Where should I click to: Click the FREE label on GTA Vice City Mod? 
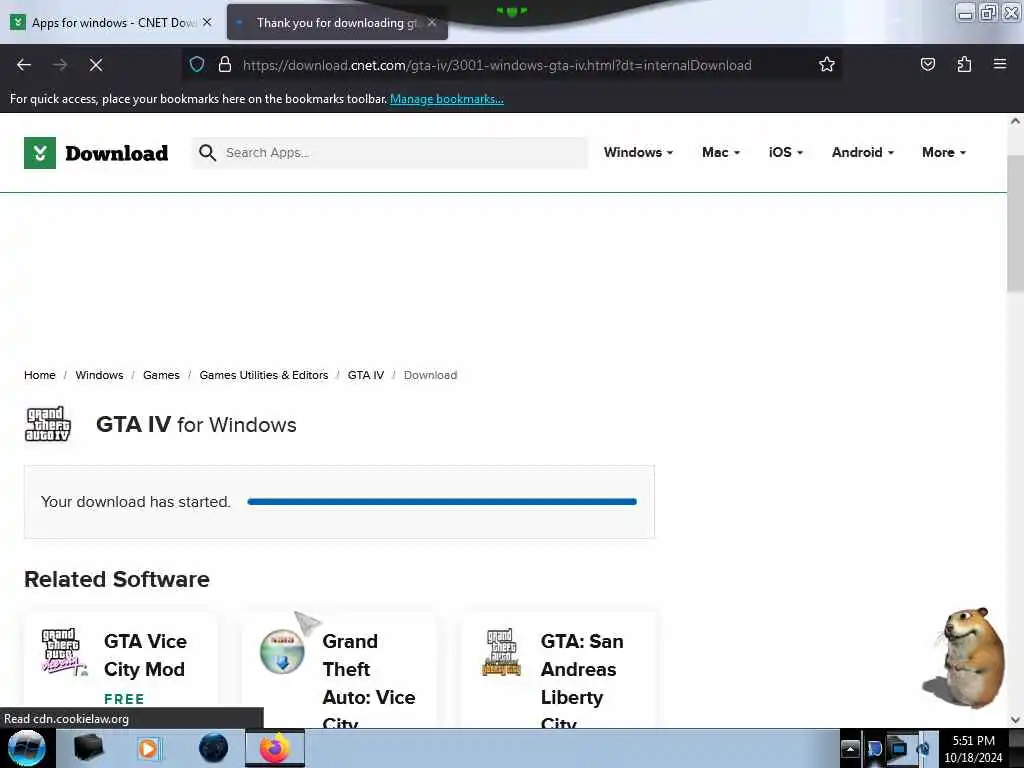[124, 699]
